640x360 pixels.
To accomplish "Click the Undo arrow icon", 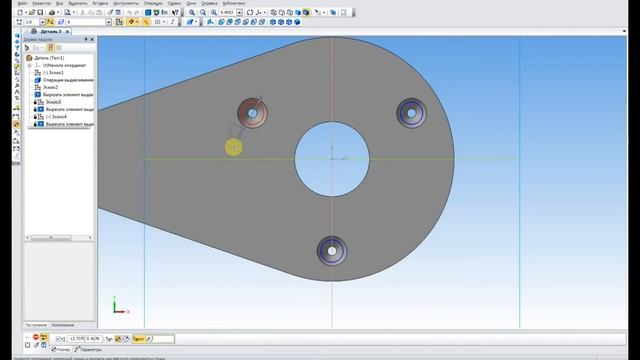I will 129,13.
